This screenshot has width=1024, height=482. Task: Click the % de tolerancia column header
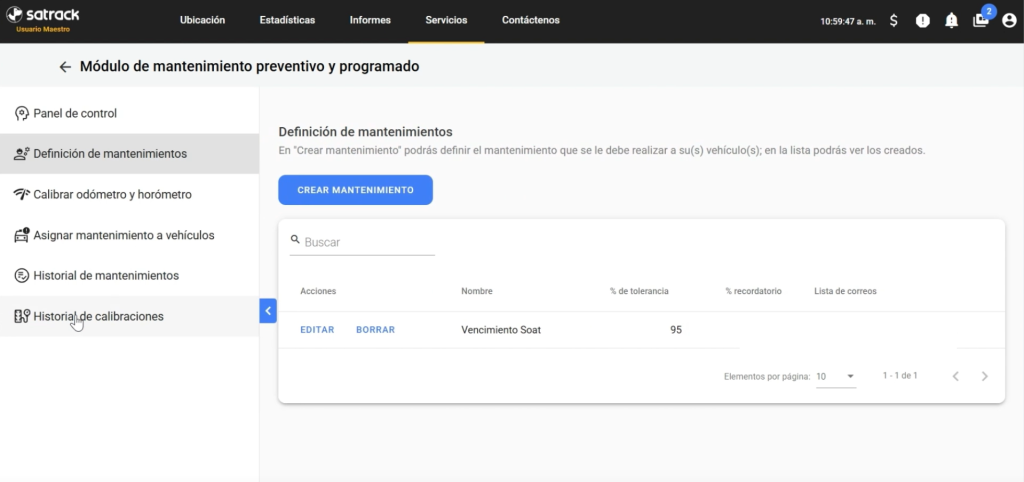tap(639, 291)
